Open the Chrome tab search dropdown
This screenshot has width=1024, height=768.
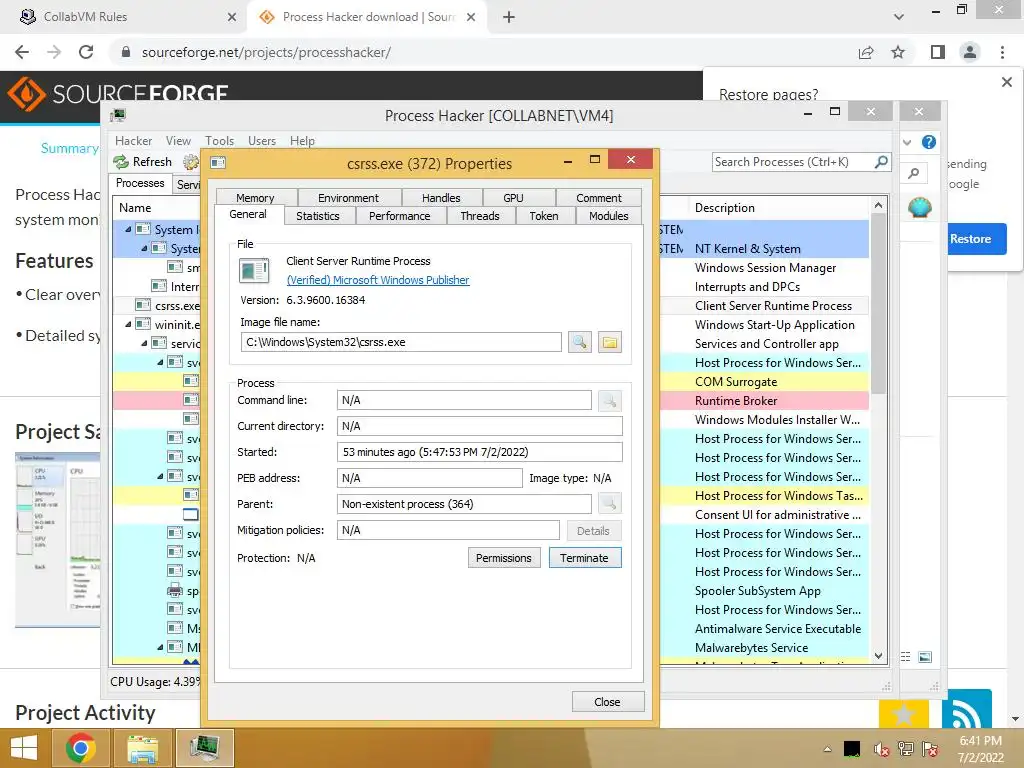click(x=899, y=17)
